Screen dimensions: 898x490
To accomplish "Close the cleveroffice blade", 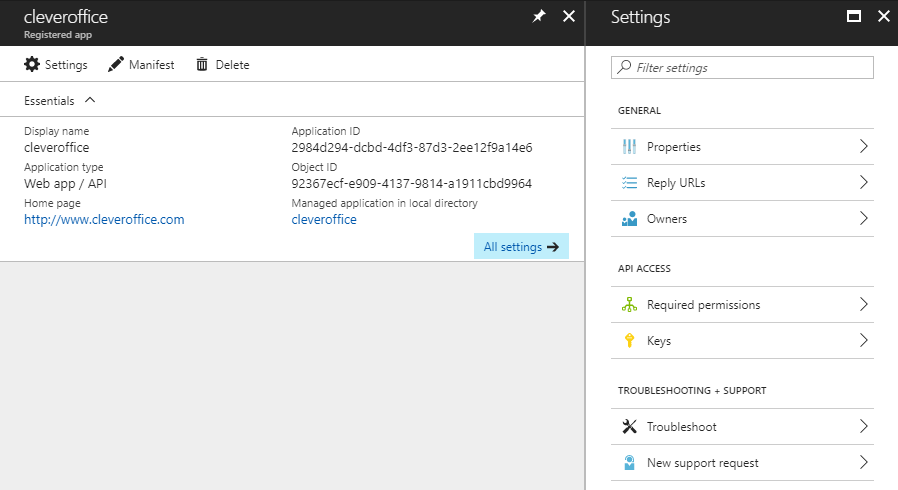I will point(569,17).
